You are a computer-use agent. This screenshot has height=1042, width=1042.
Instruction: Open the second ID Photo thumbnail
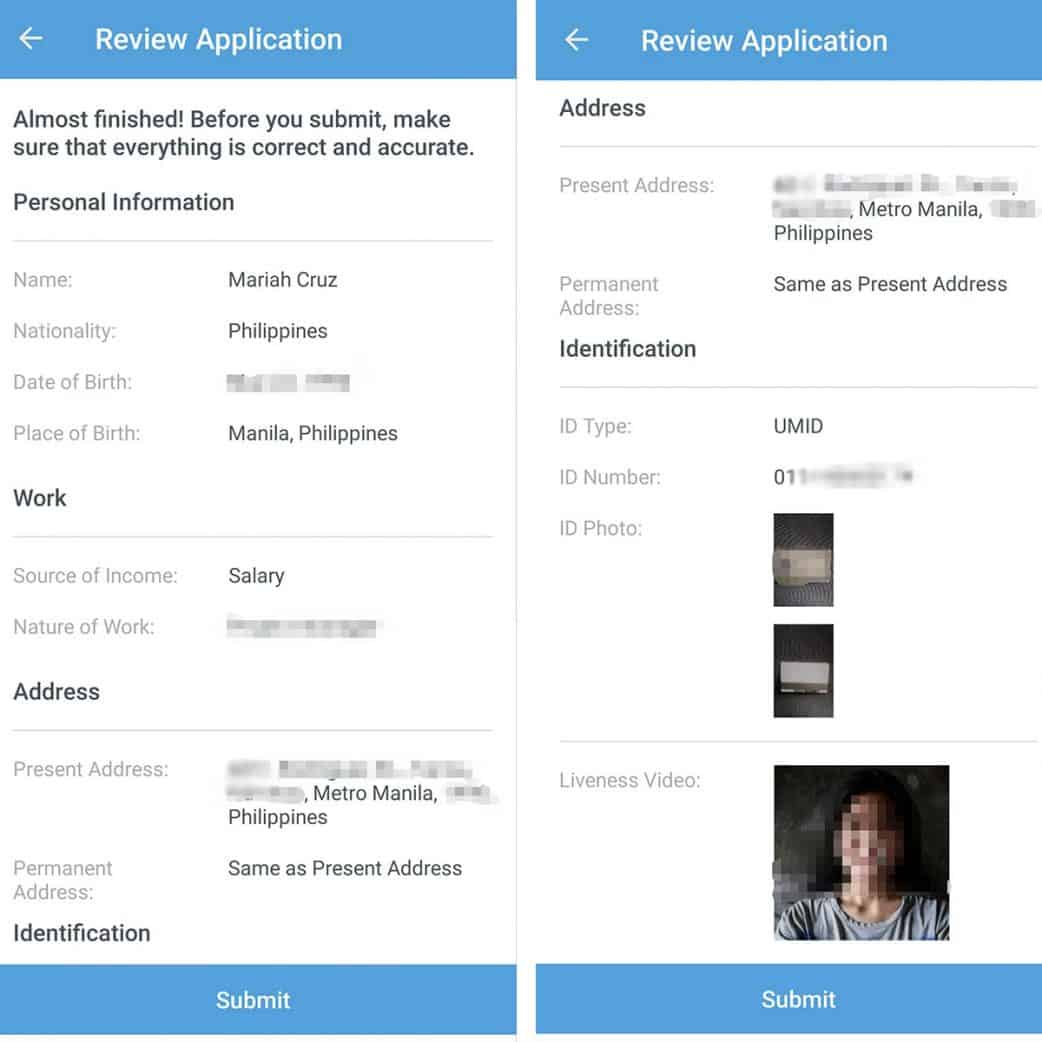click(x=803, y=671)
